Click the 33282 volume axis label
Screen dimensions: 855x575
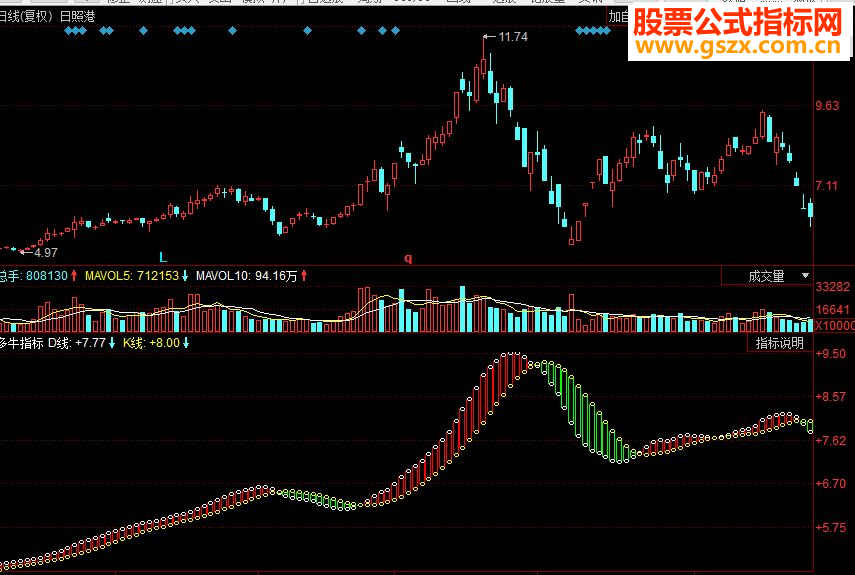[x=833, y=287]
